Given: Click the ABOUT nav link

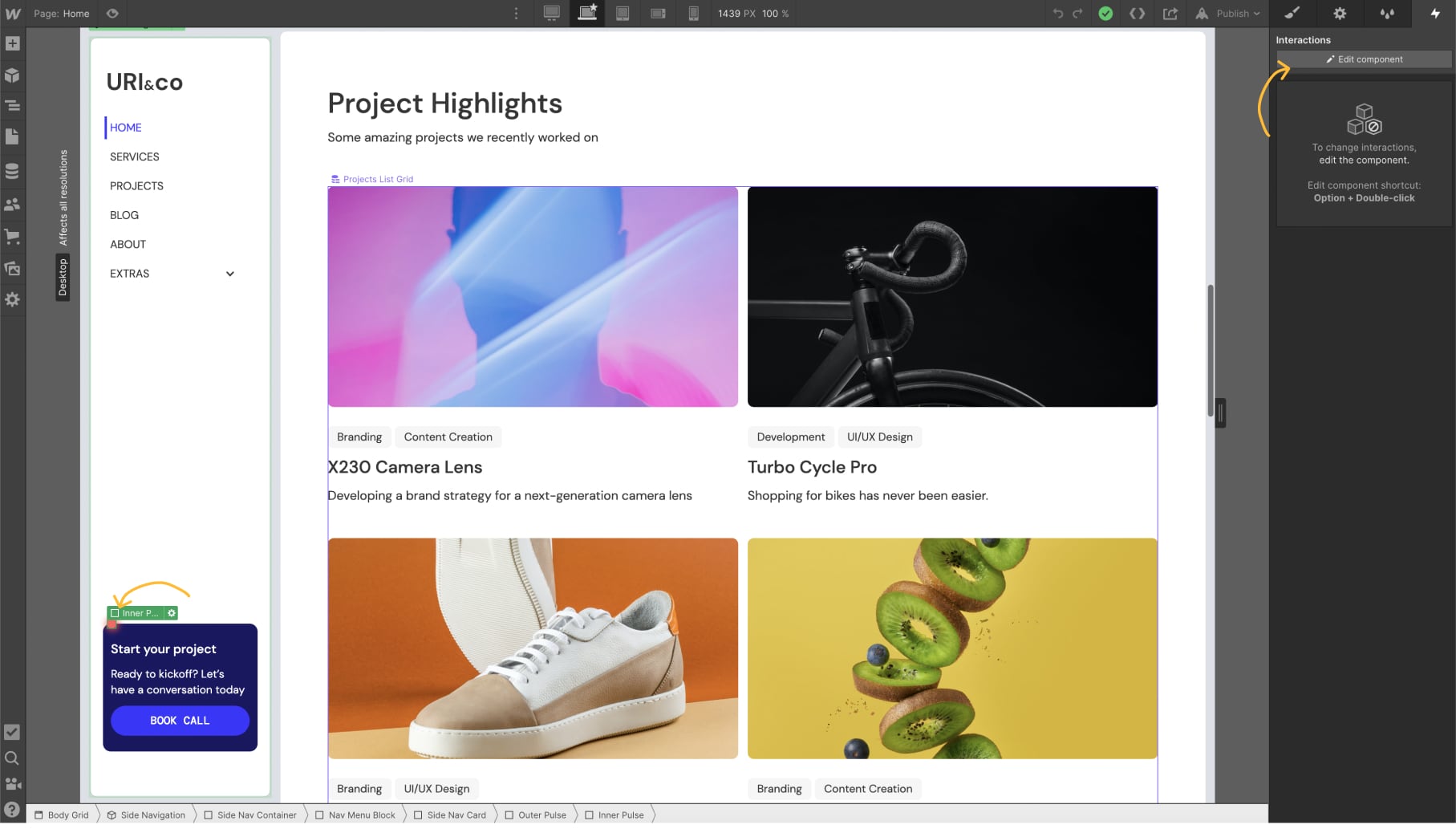Looking at the screenshot, I should [x=128, y=245].
